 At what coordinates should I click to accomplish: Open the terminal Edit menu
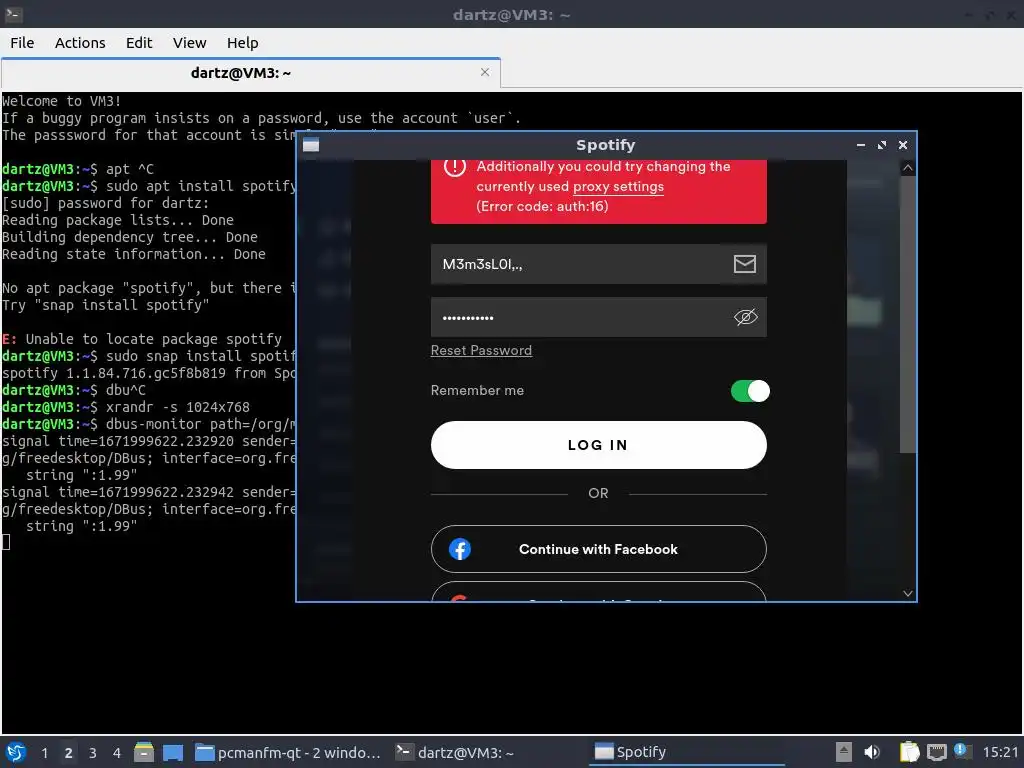(x=138, y=43)
